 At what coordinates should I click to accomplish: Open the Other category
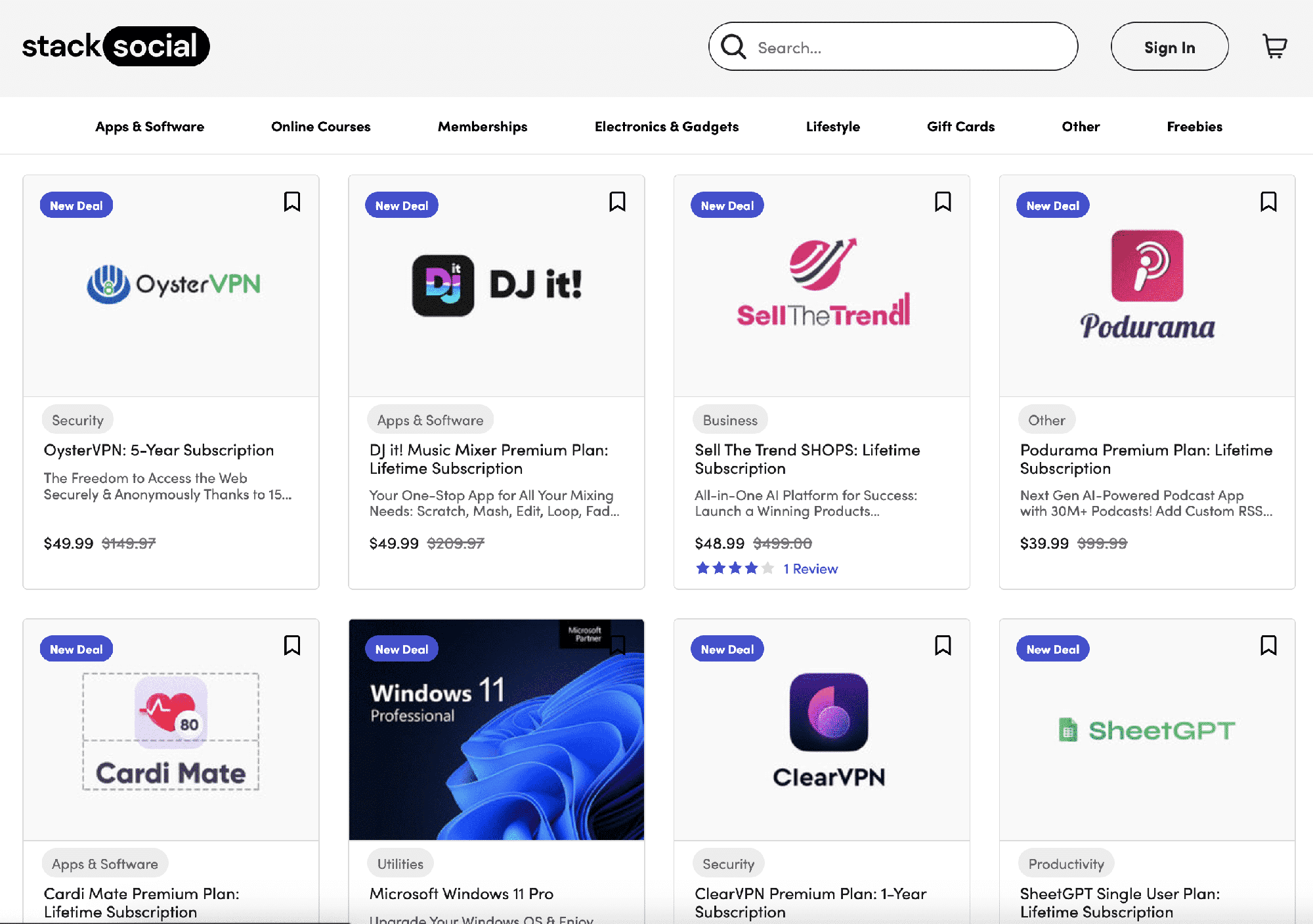1081,127
